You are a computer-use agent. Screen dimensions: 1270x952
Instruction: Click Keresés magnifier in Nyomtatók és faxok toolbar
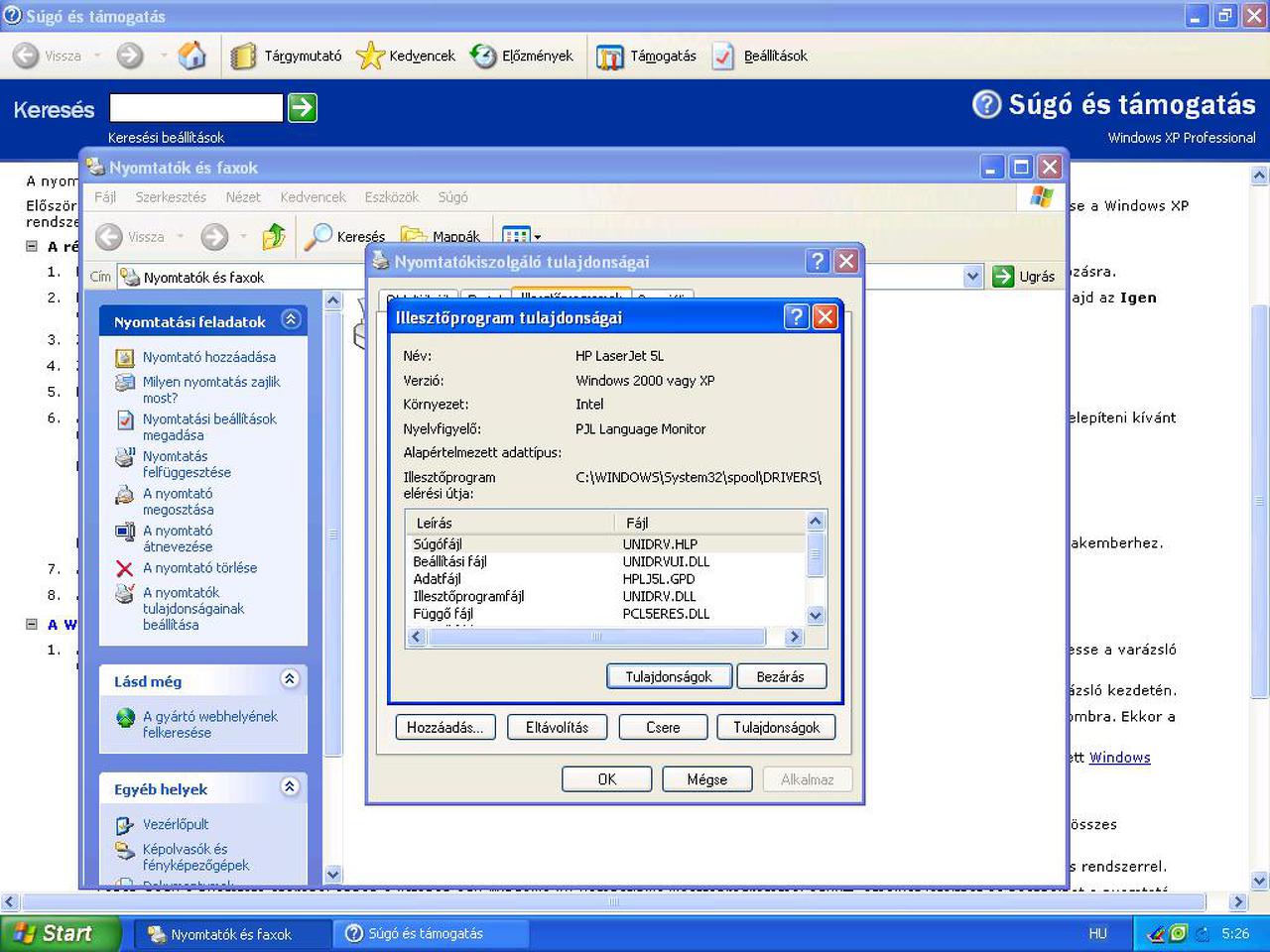344,236
